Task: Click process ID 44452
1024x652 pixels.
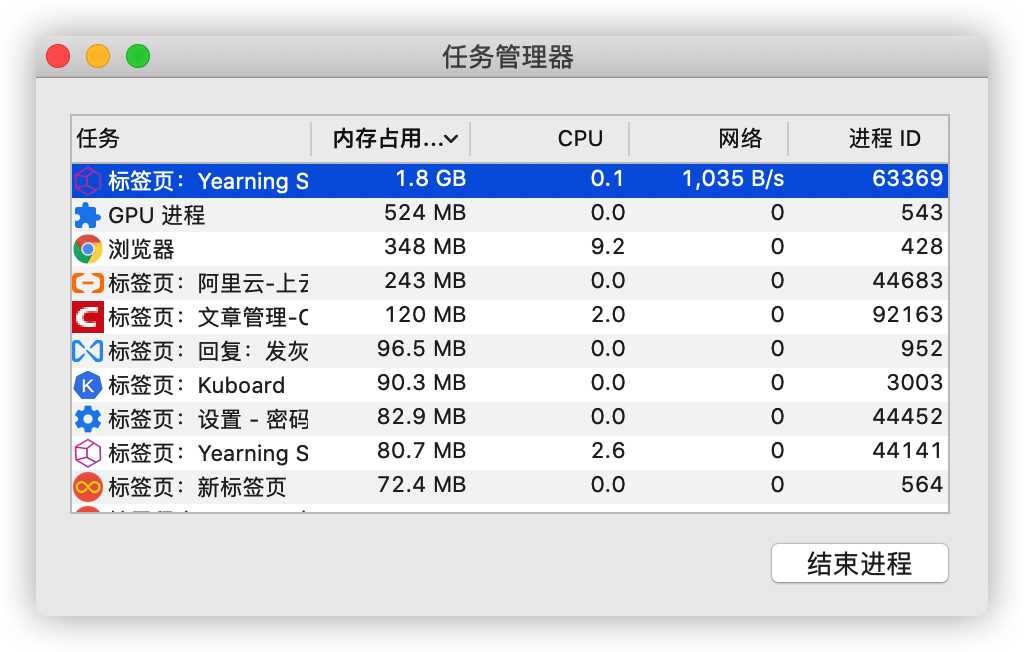Action: click(x=908, y=416)
